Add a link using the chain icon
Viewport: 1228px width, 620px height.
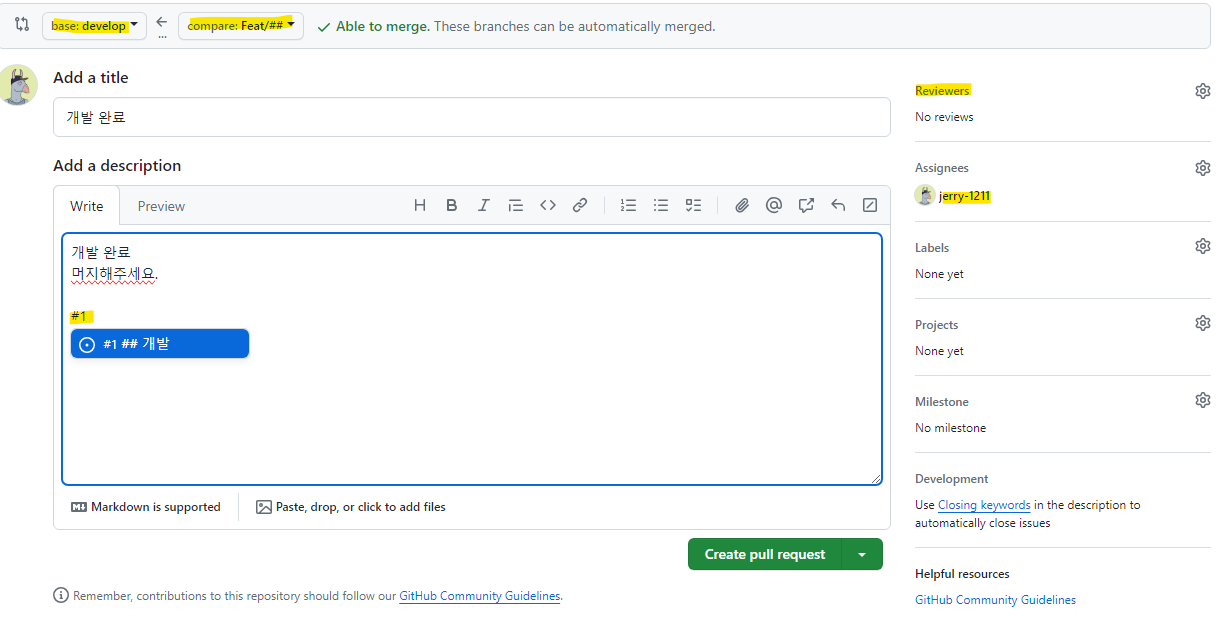[580, 205]
